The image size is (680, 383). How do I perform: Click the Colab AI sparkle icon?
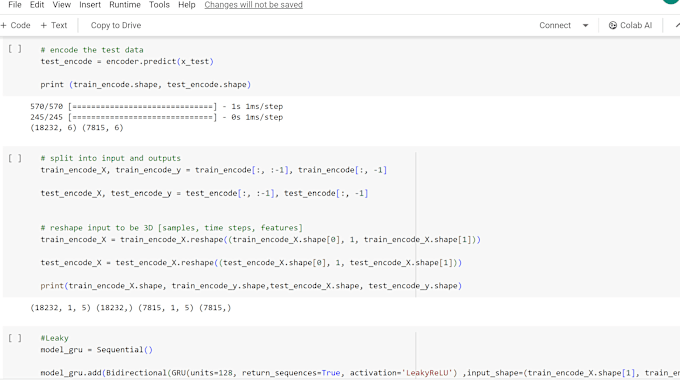(x=613, y=25)
